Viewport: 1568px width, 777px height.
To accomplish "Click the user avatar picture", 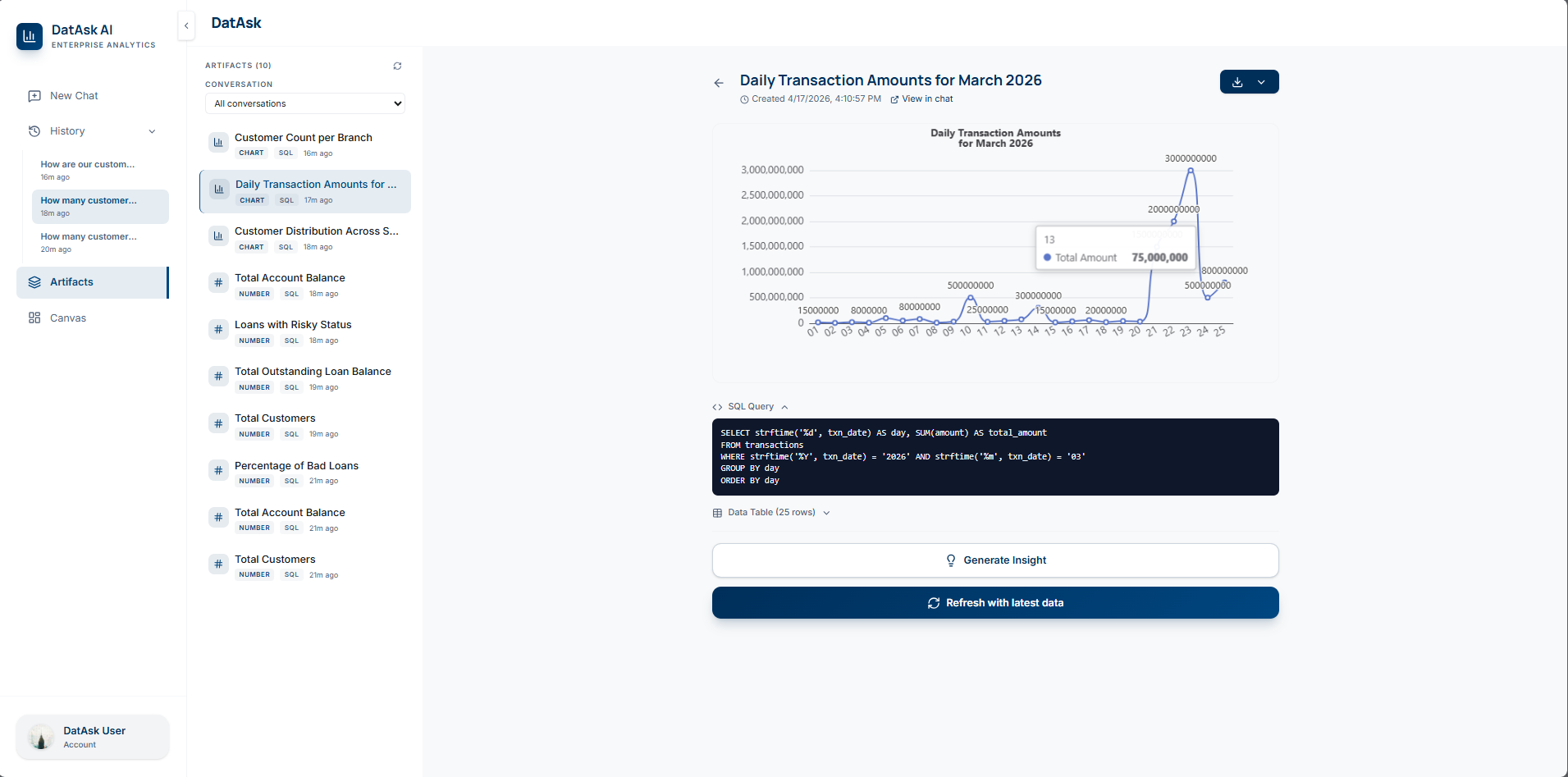I will click(x=41, y=737).
